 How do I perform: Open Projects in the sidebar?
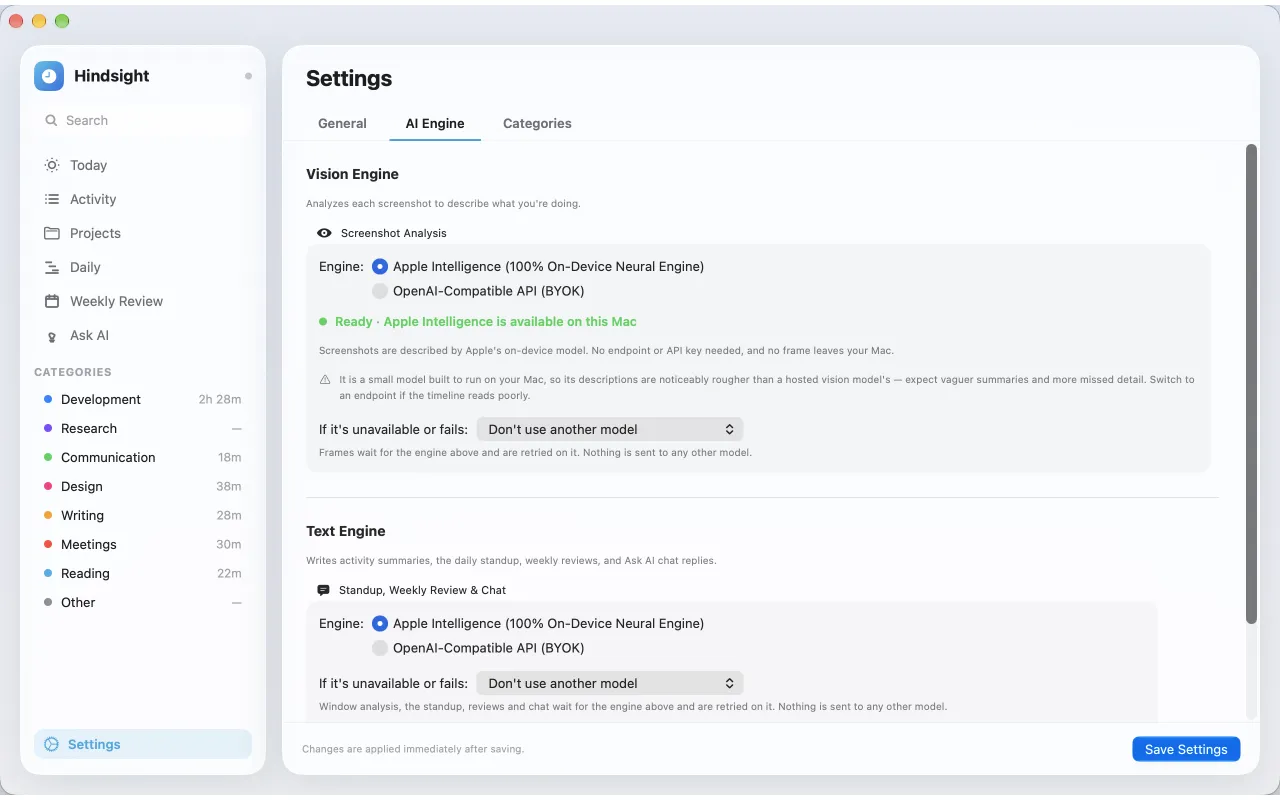(143, 233)
